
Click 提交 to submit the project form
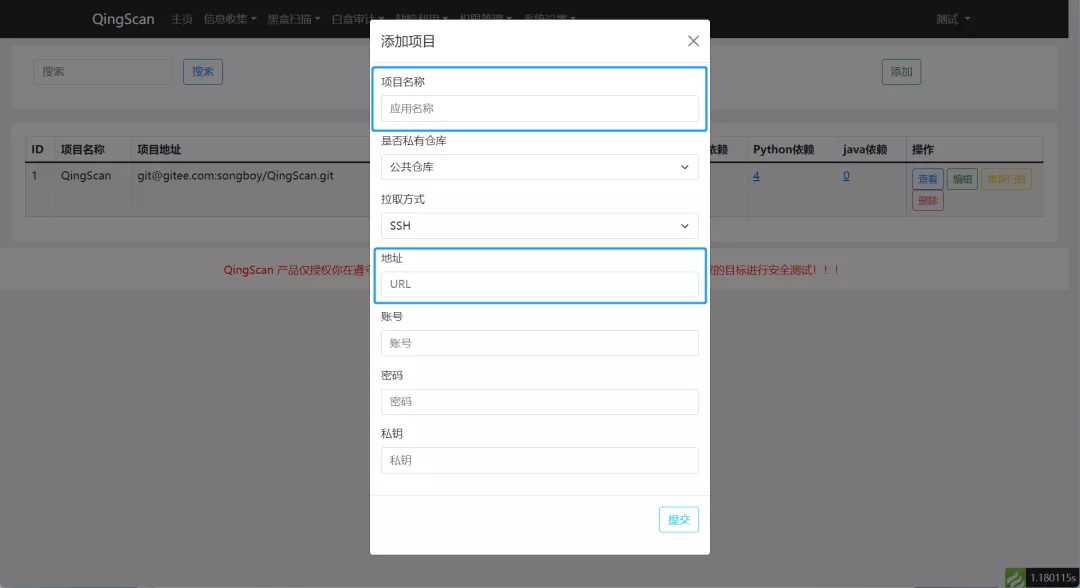tap(678, 519)
